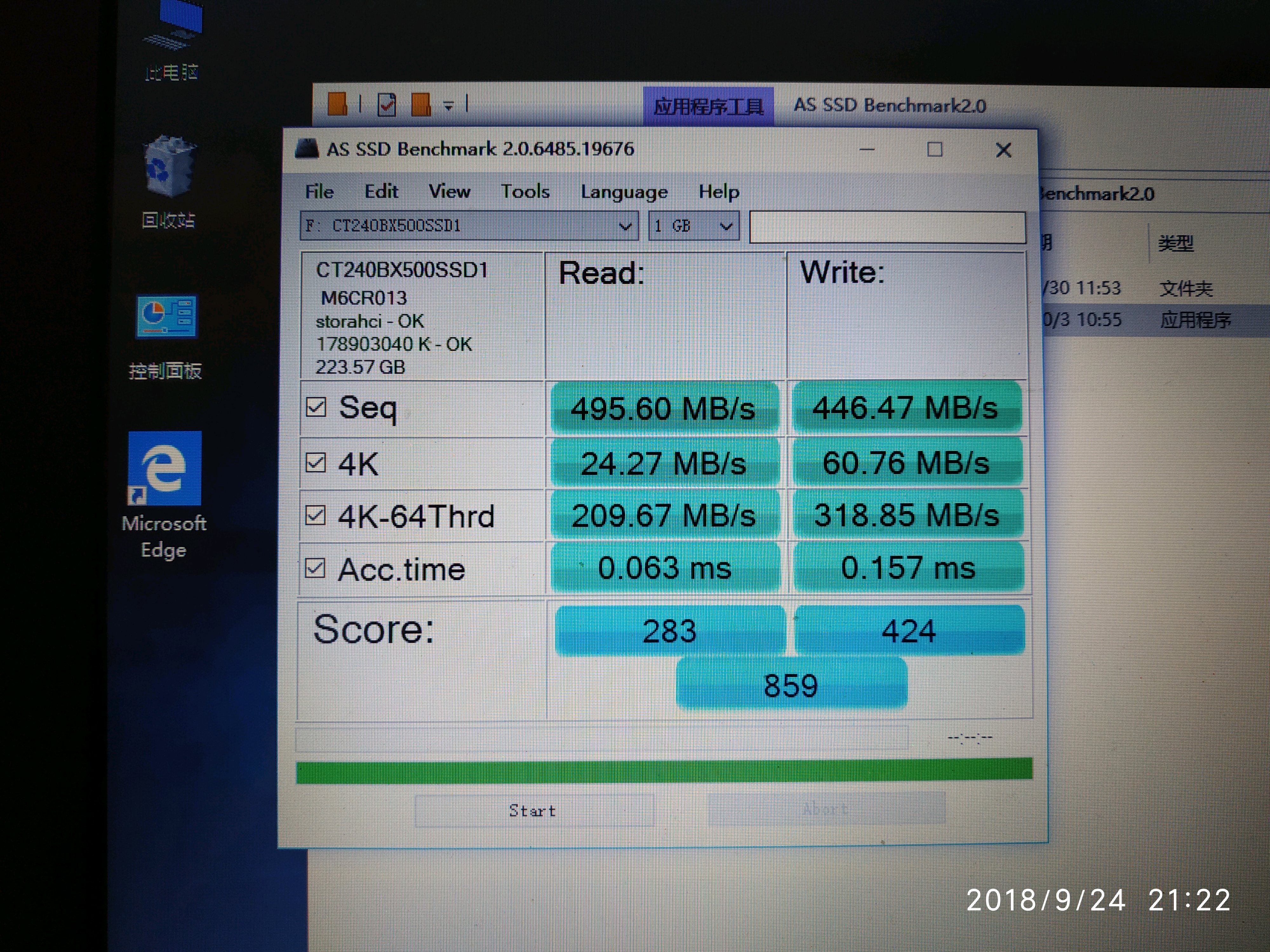Open the Tools menu
This screenshot has width=1270, height=952.
[525, 191]
